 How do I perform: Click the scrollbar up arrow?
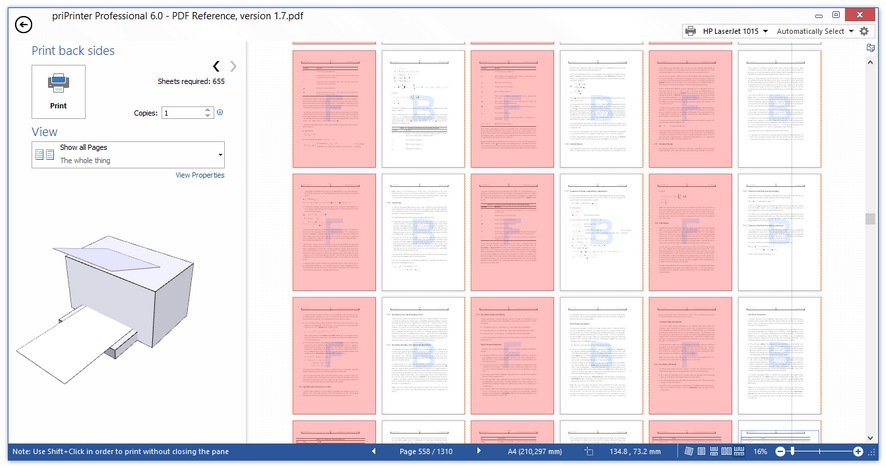(x=870, y=62)
